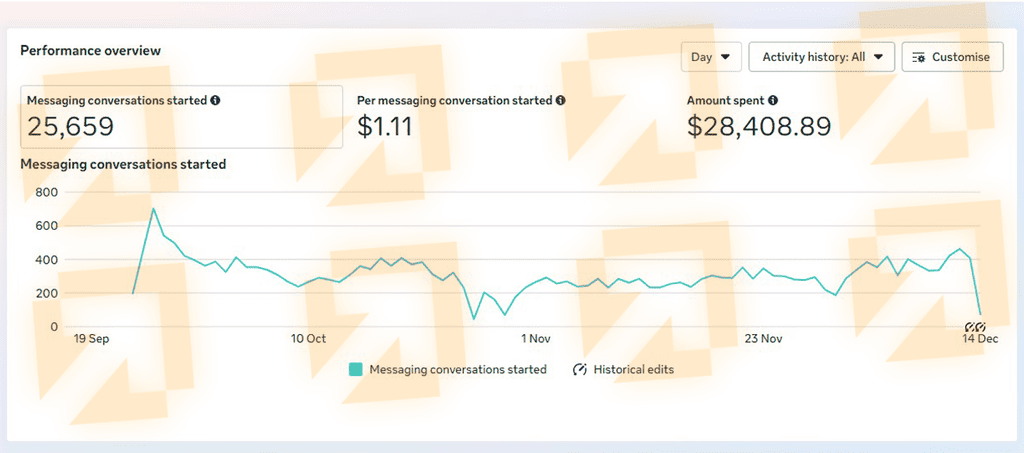The width and height of the screenshot is (1024, 453).
Task: Click the peak point on the line chart
Action: (153, 209)
